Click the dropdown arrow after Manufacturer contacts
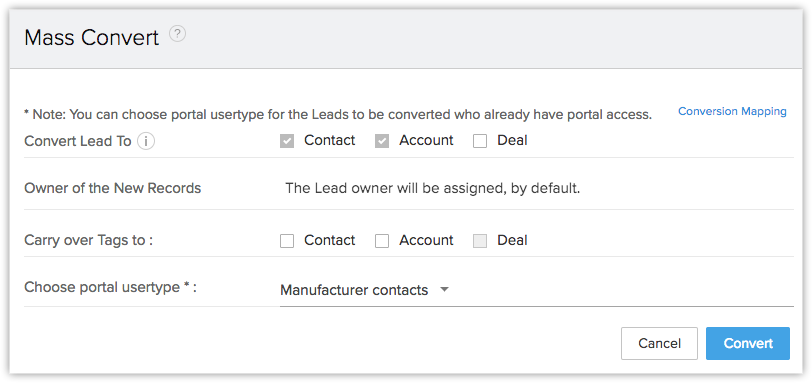Image resolution: width=812 pixels, height=383 pixels. [444, 290]
